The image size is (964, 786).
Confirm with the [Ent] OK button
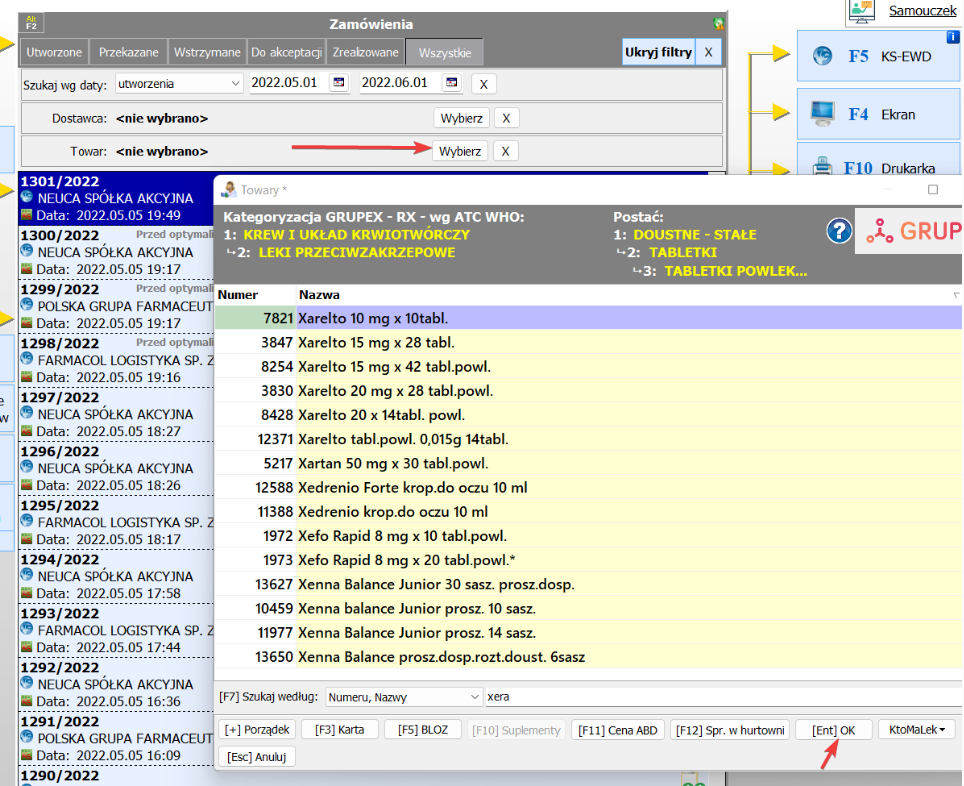(833, 730)
